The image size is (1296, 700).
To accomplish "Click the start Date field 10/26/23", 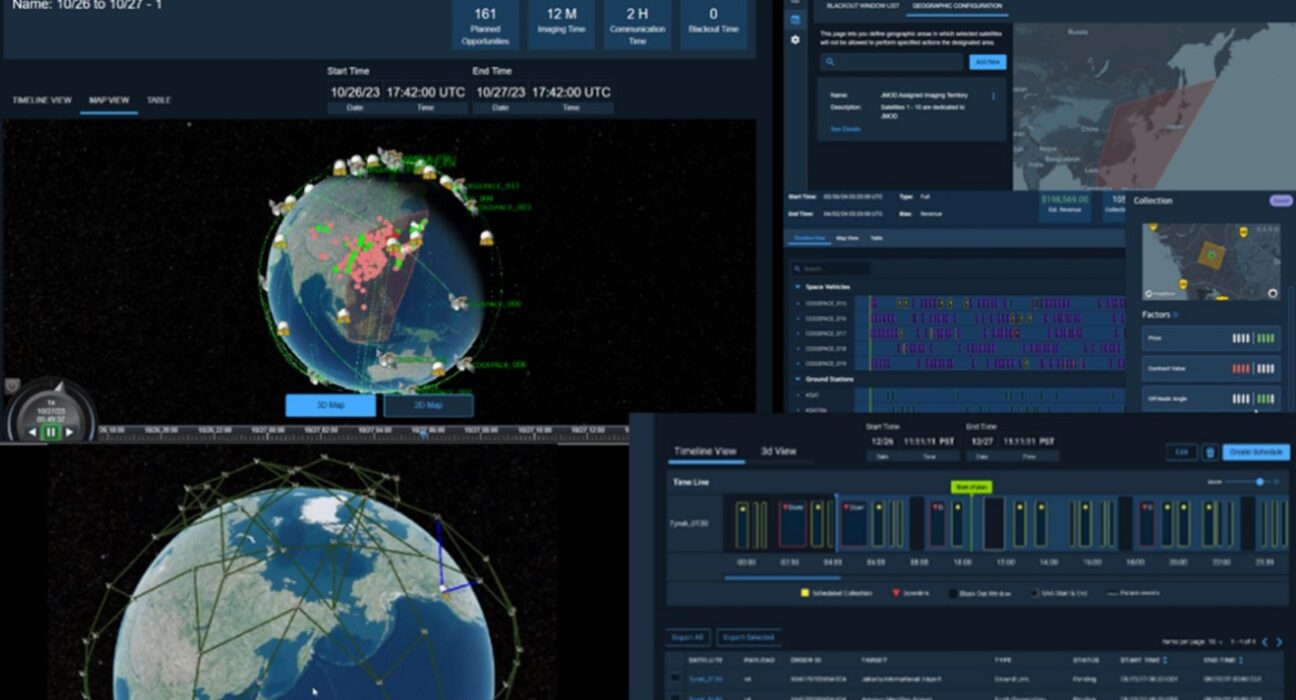I will point(355,92).
